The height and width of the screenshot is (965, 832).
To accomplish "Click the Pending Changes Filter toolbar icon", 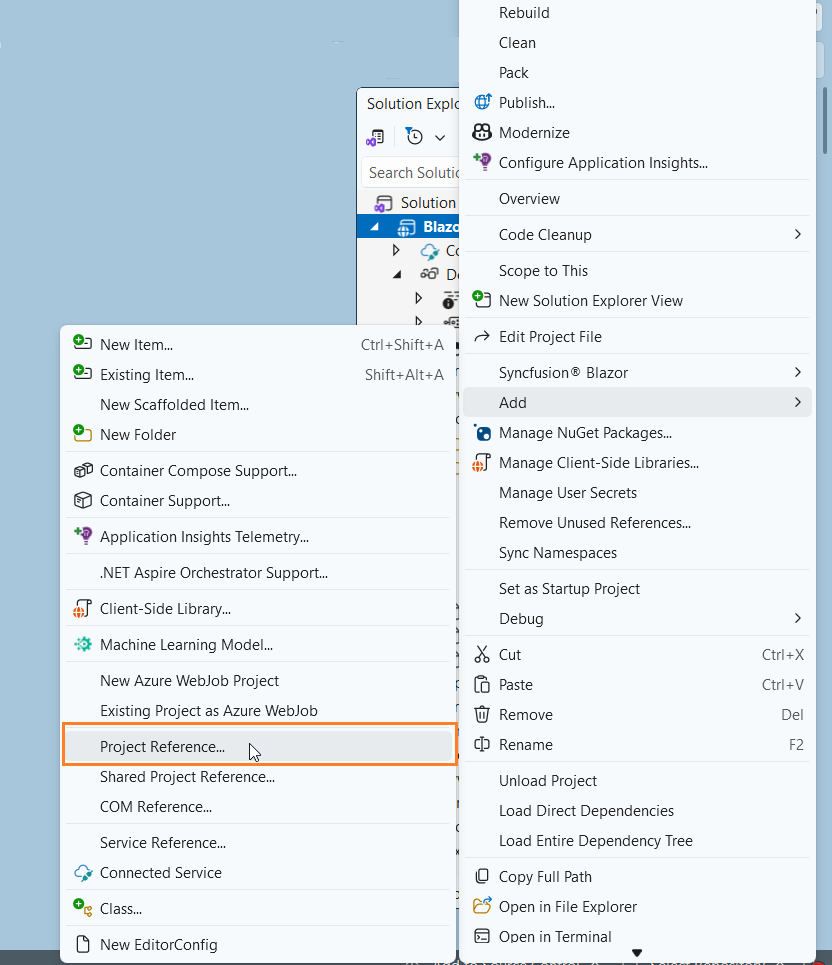I will point(413,137).
